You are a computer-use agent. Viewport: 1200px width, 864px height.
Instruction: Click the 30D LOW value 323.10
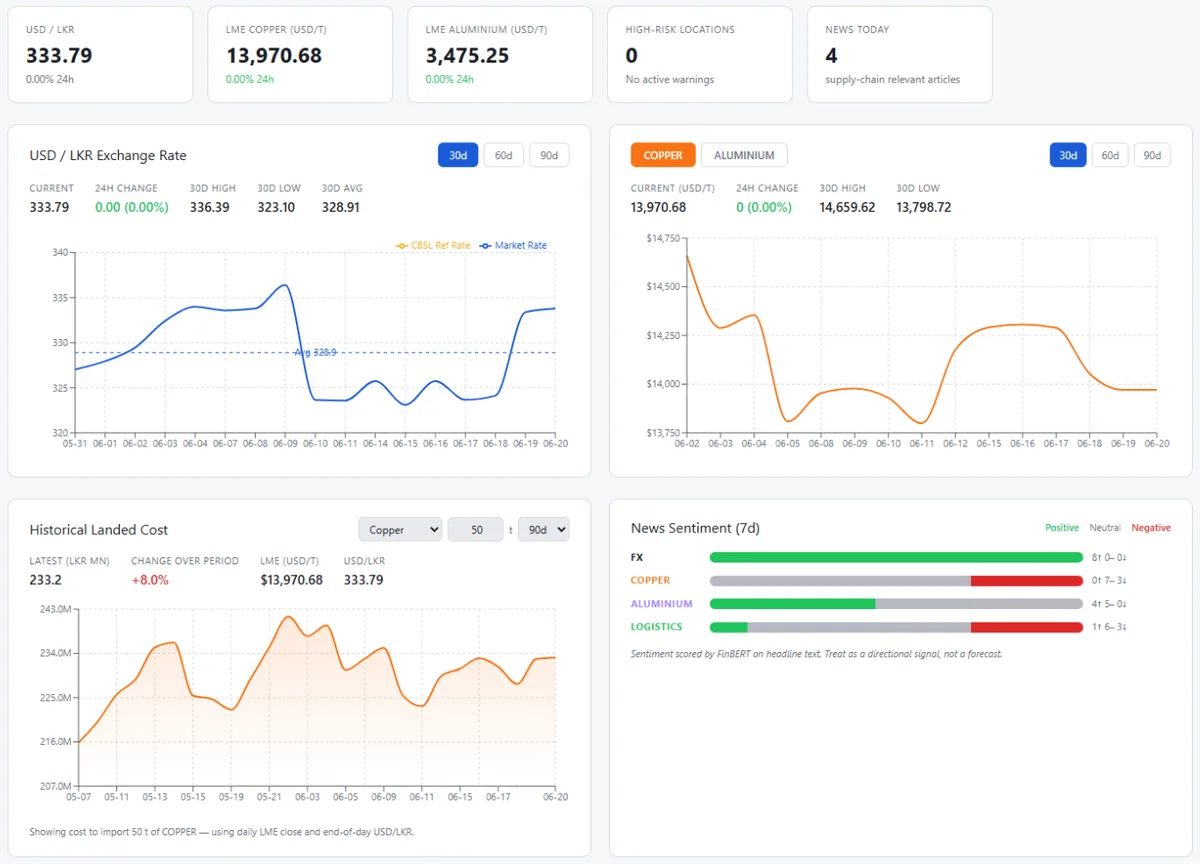[x=276, y=207]
